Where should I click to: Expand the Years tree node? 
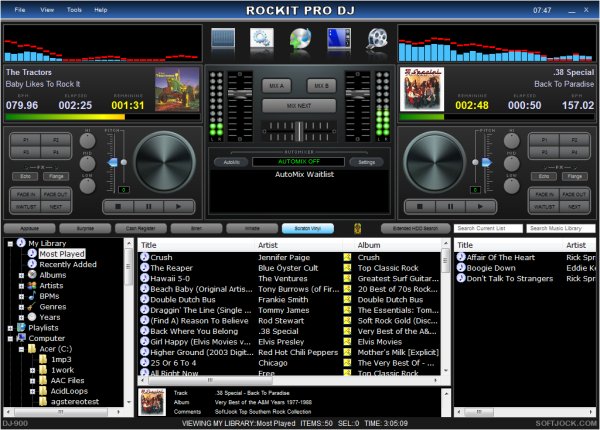click(21, 317)
